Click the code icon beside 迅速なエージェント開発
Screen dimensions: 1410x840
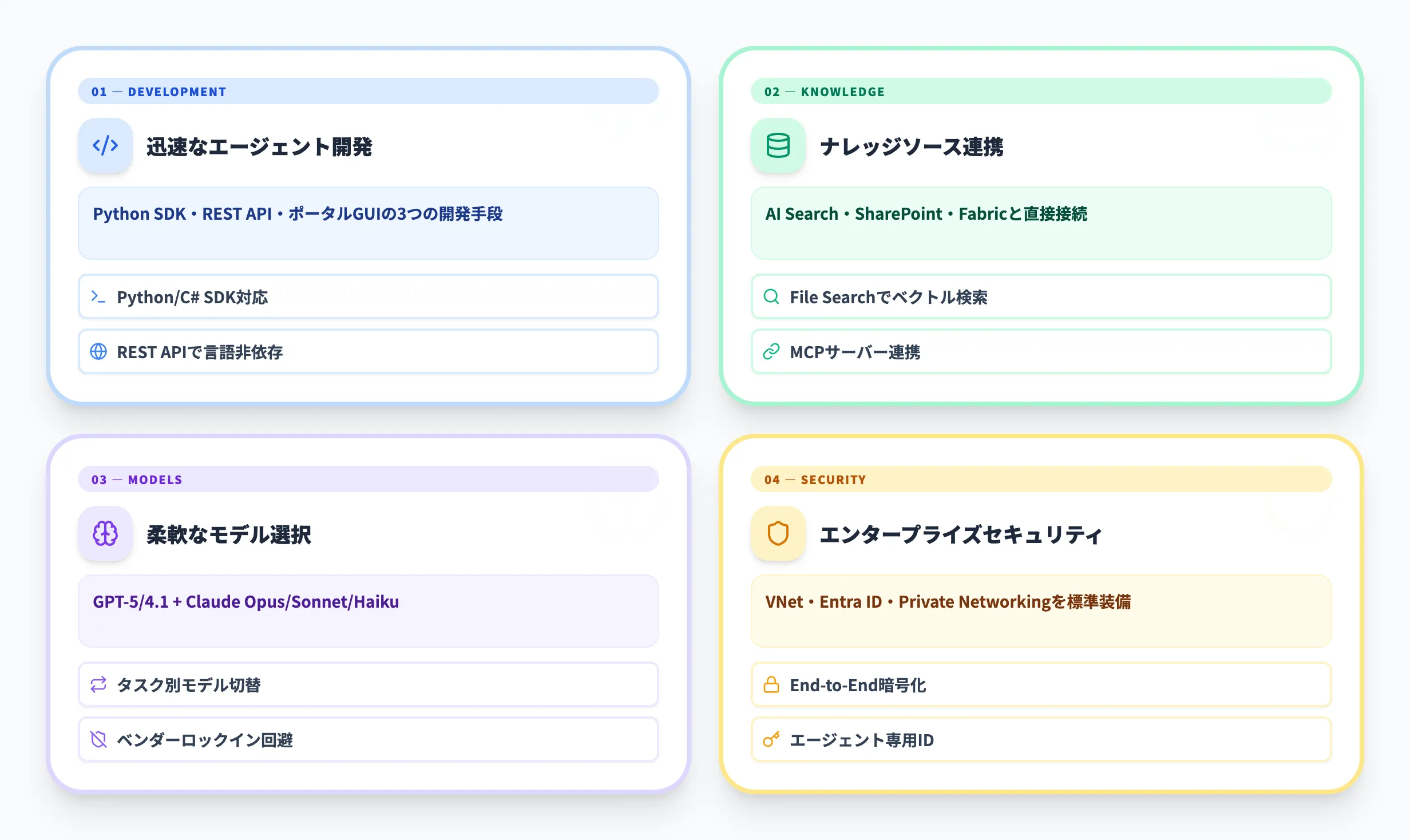105,146
